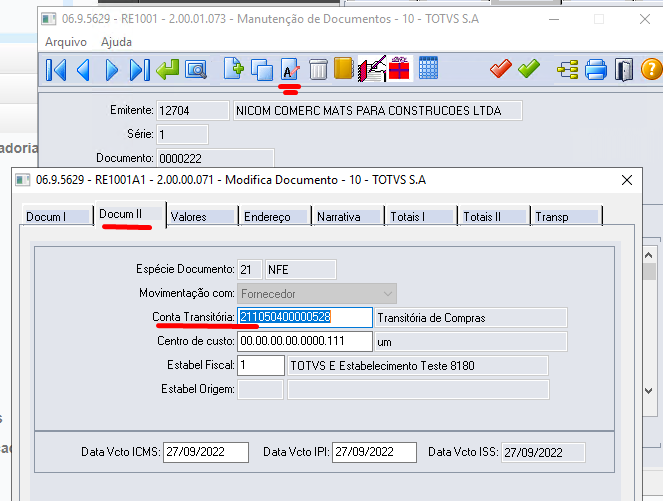663x501 pixels.
Task: Delete document trash can icon
Action: click(x=318, y=69)
